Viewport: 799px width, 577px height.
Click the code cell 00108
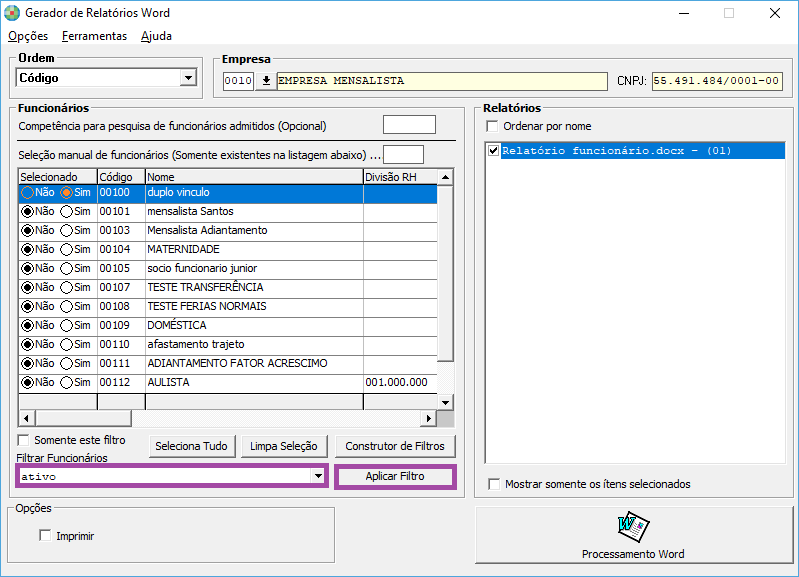tap(115, 306)
